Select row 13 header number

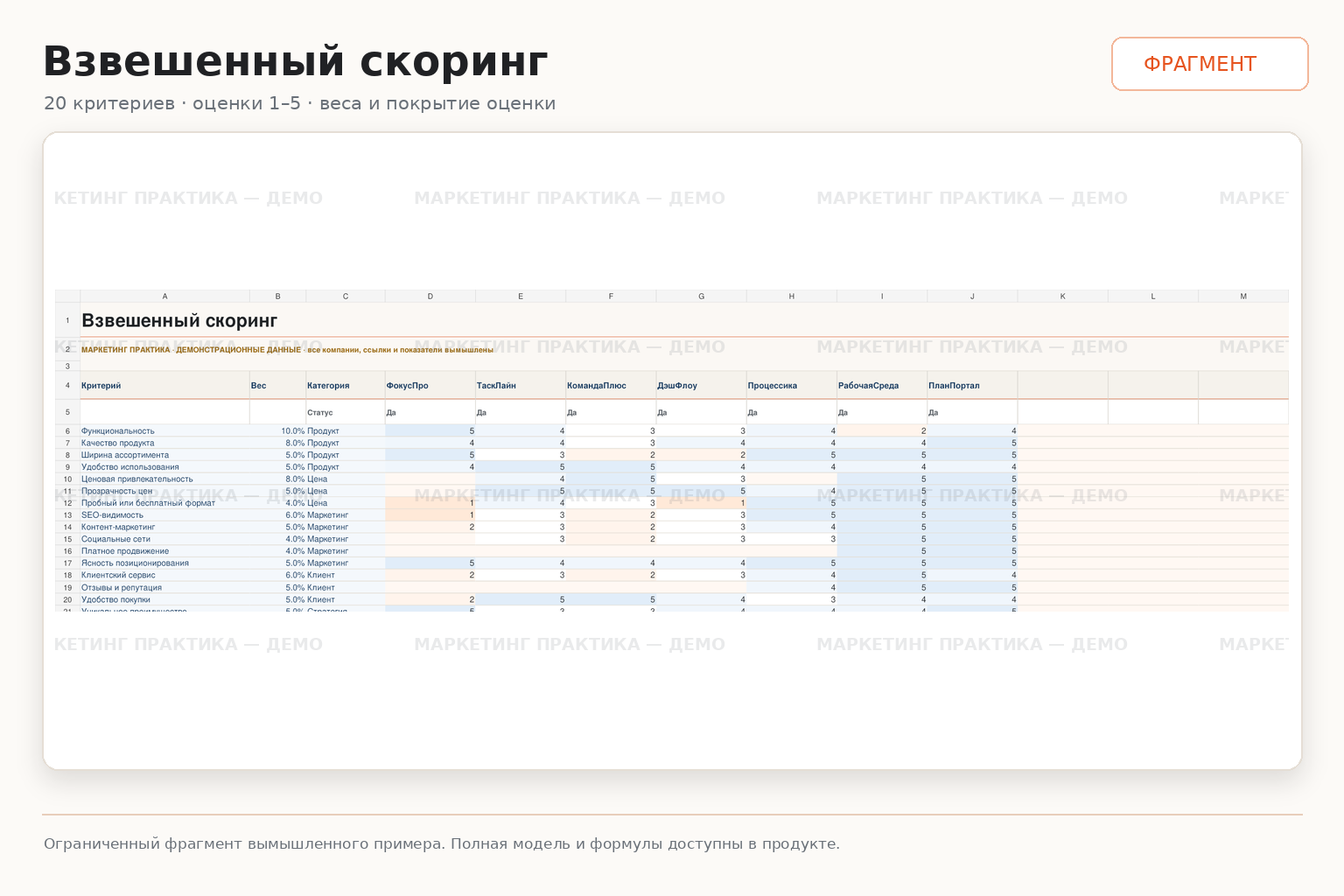67,515
